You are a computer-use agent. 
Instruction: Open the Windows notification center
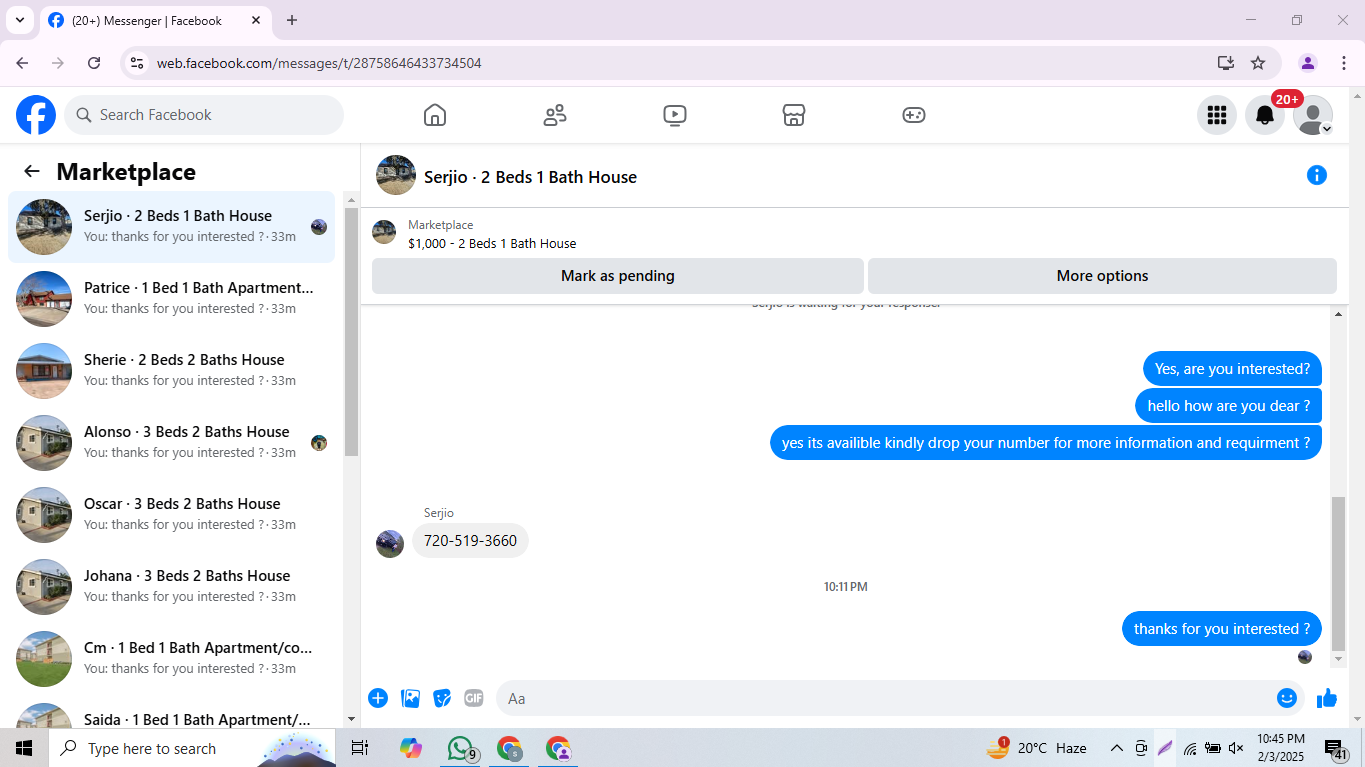pyautogui.click(x=1335, y=748)
